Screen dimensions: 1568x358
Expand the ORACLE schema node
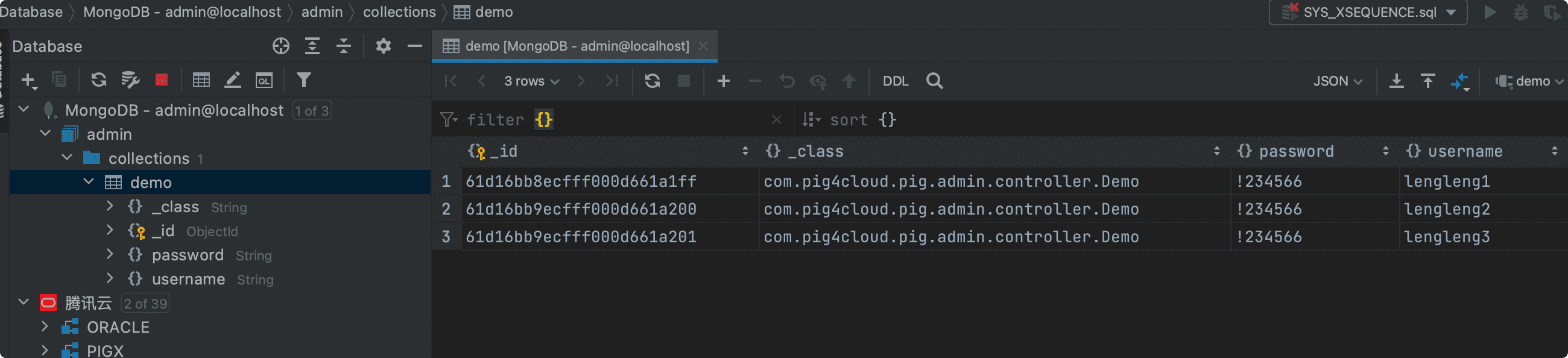(45, 327)
